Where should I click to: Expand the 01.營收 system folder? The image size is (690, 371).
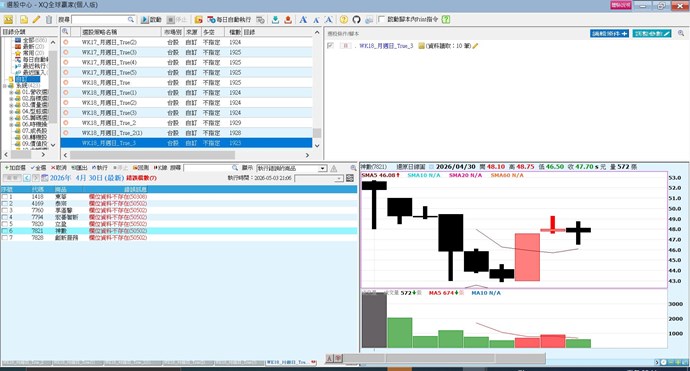pyautogui.click(x=11, y=92)
